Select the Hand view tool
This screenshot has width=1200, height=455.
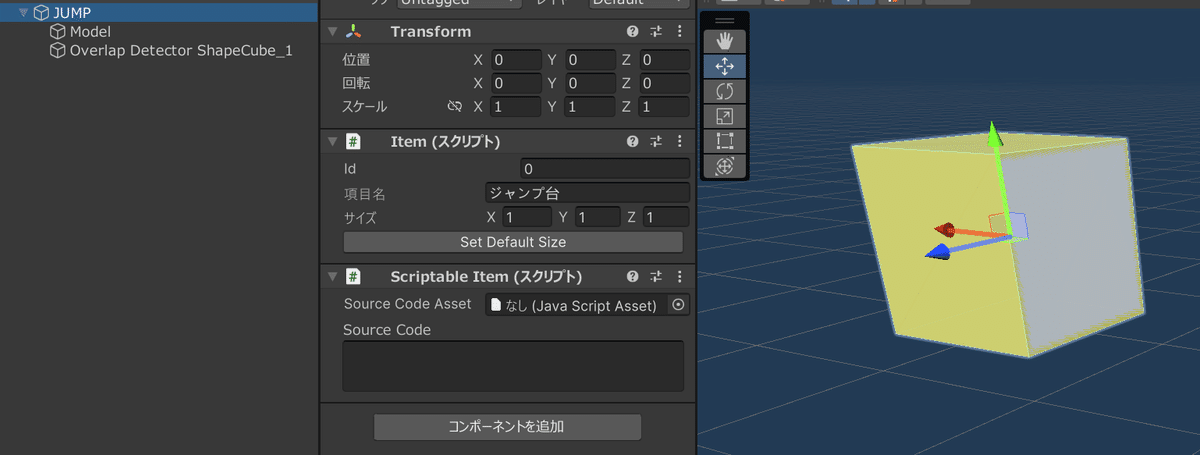click(x=726, y=41)
